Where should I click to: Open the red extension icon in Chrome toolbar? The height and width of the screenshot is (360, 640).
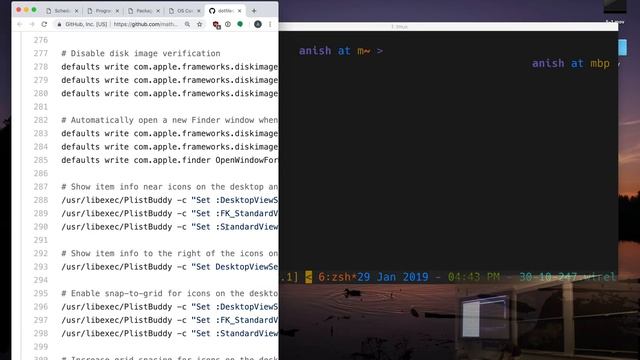click(217, 25)
